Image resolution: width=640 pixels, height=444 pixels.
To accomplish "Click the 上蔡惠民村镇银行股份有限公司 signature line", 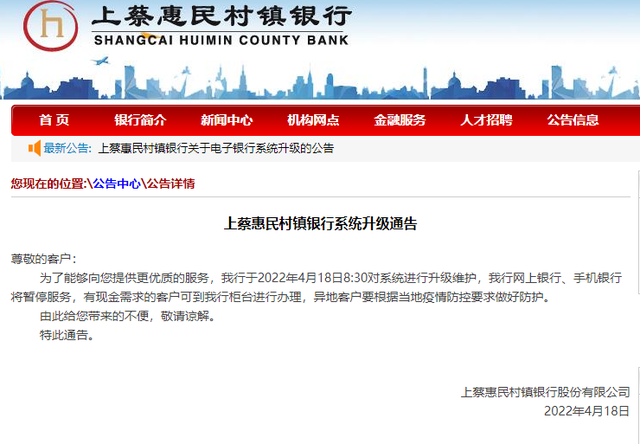I will coord(545,391).
